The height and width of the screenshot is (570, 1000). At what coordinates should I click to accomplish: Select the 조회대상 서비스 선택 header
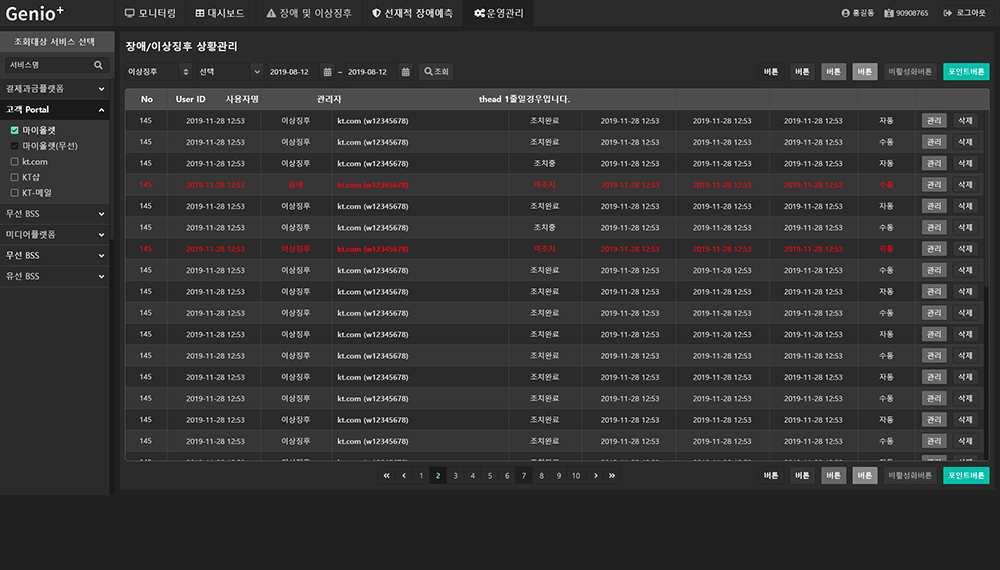[x=55, y=42]
